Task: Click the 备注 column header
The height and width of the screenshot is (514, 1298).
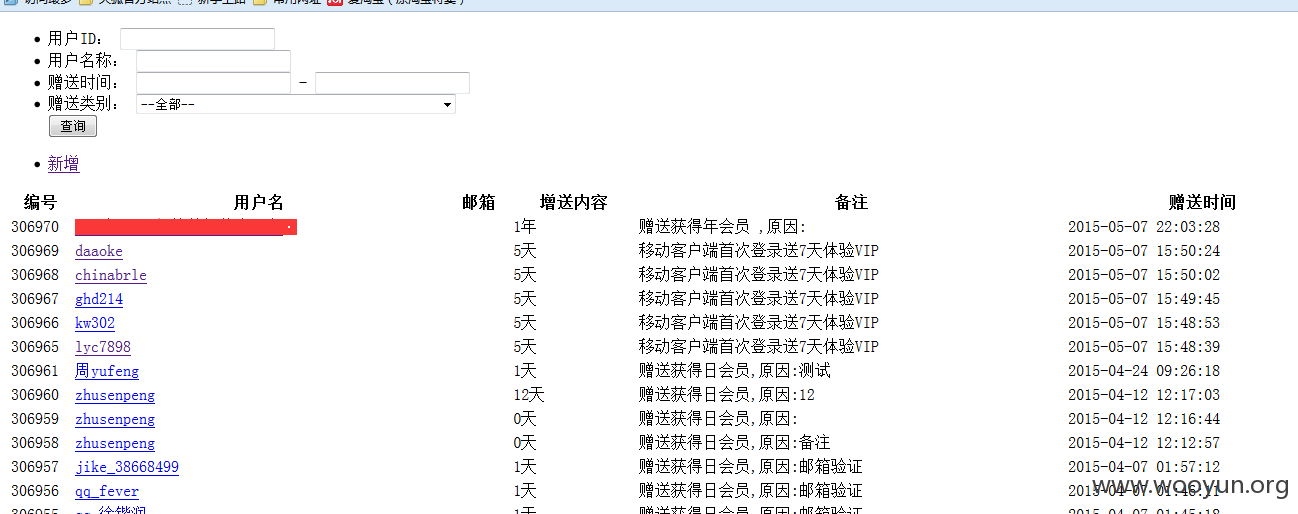Action: [851, 203]
